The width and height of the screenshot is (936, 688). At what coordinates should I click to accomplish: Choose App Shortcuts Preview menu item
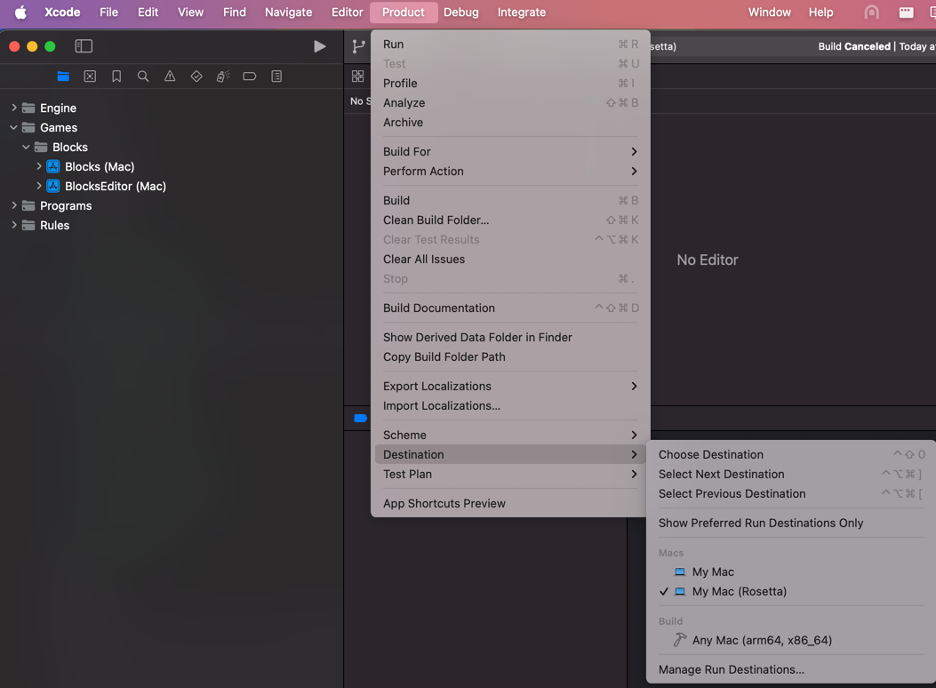coord(510,503)
